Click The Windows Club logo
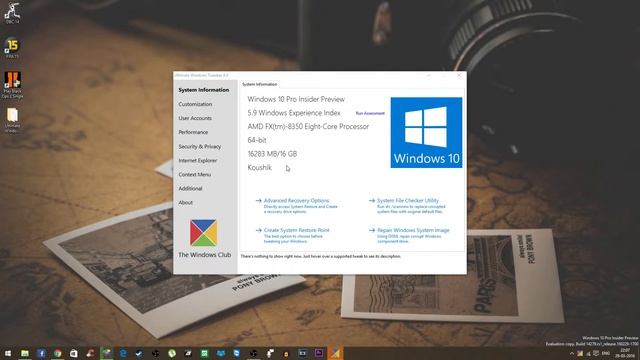The image size is (640, 360). tap(203, 233)
